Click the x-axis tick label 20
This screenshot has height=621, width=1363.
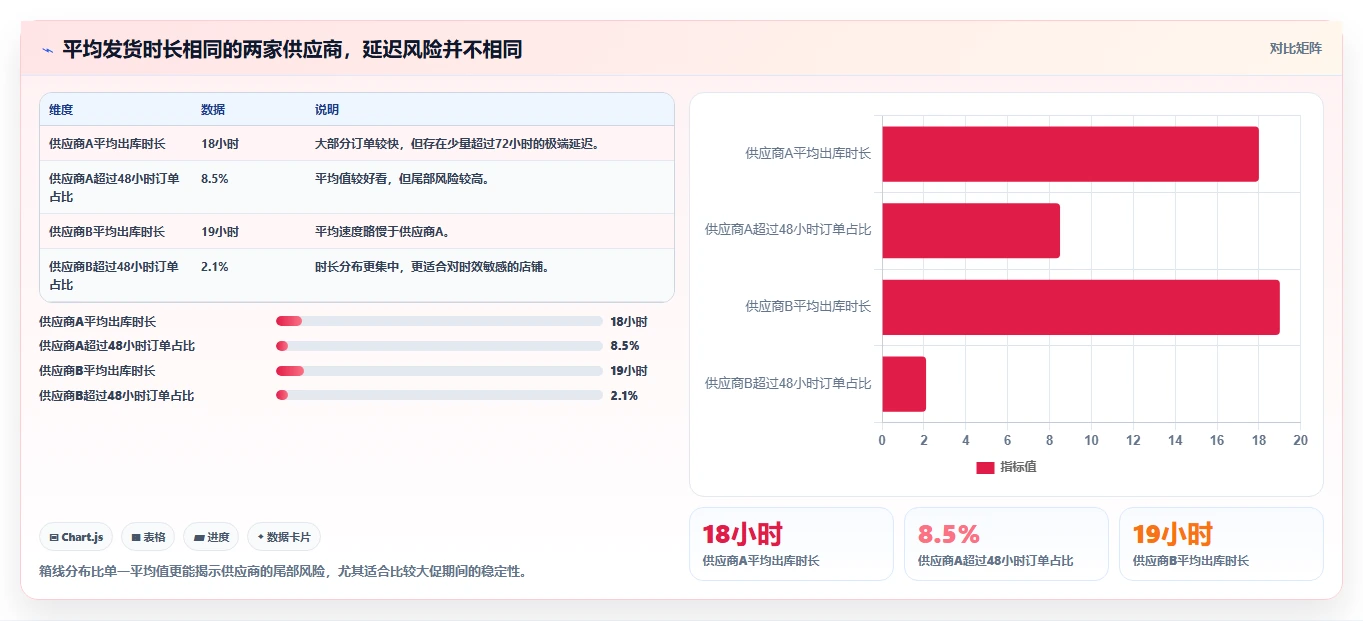[x=1300, y=440]
